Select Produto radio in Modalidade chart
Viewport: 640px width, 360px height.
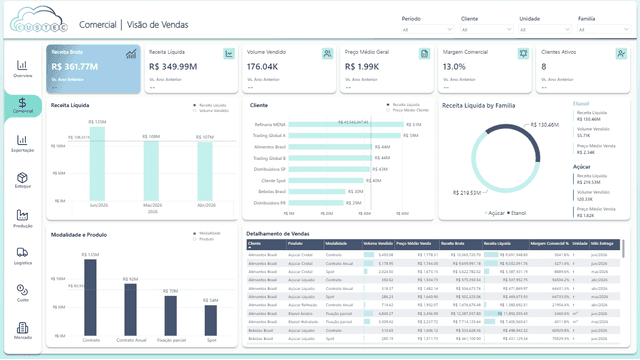coord(195,239)
